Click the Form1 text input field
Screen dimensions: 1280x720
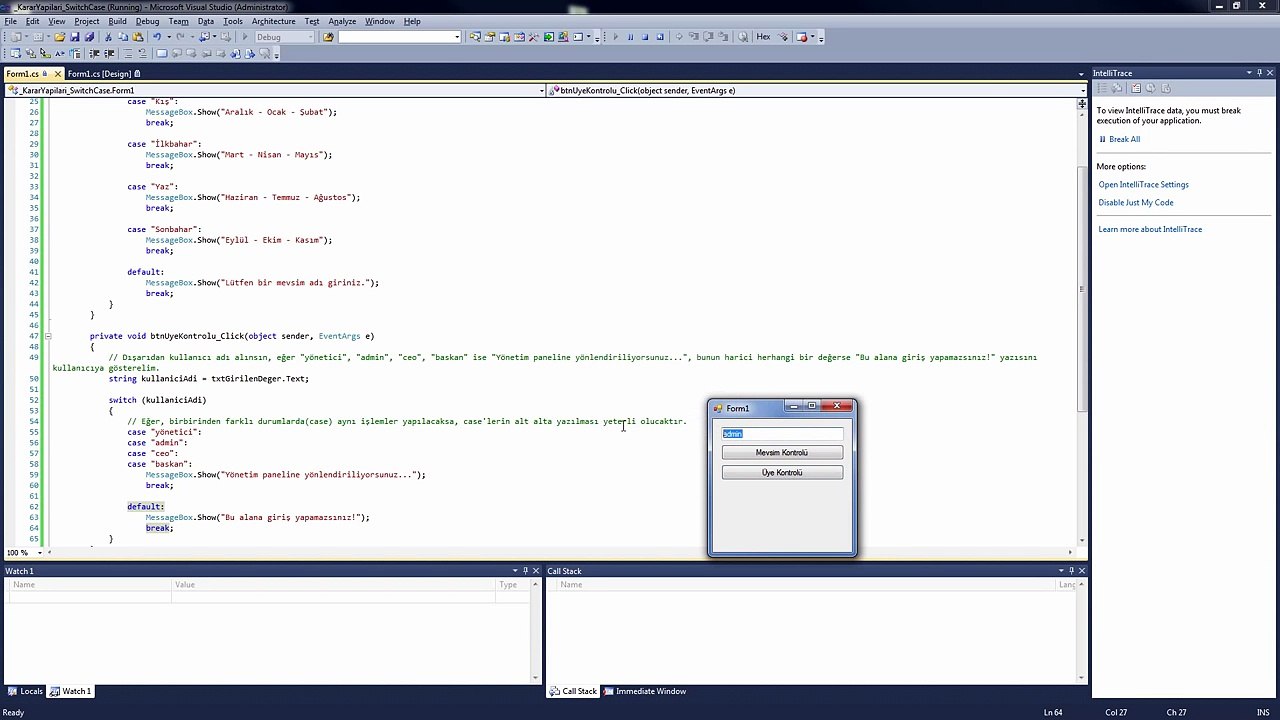pyautogui.click(x=782, y=433)
